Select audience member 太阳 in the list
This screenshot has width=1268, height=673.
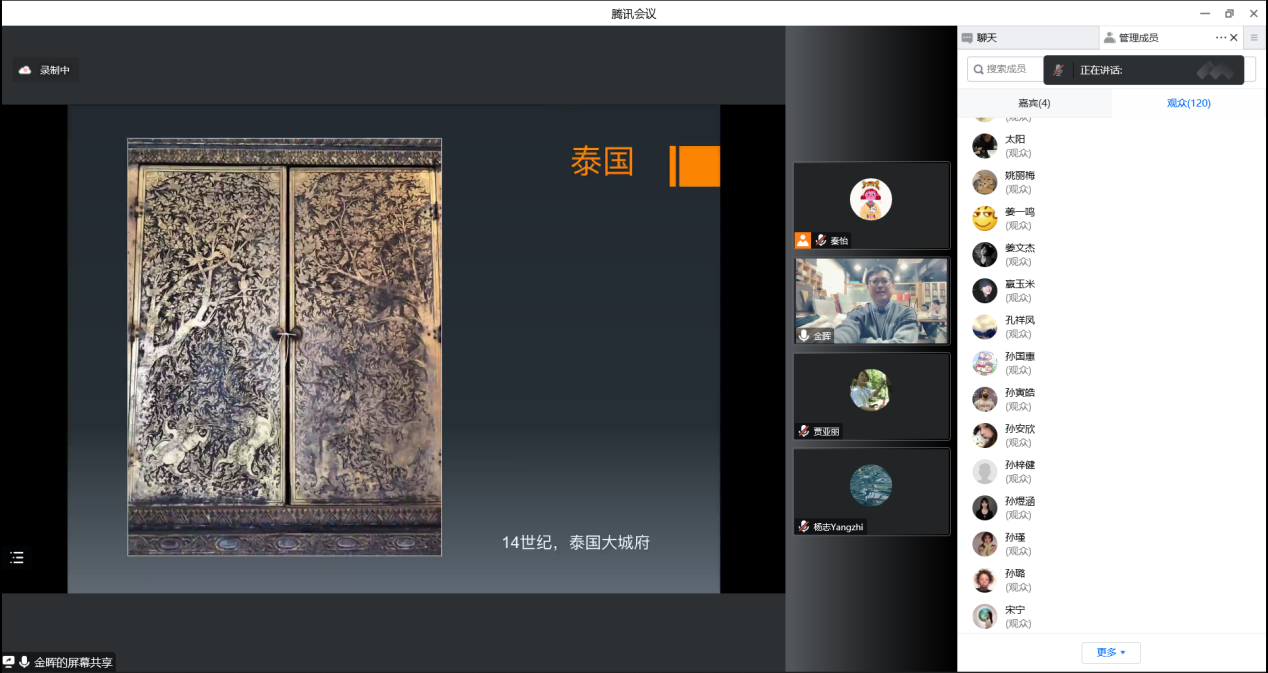[x=1016, y=146]
